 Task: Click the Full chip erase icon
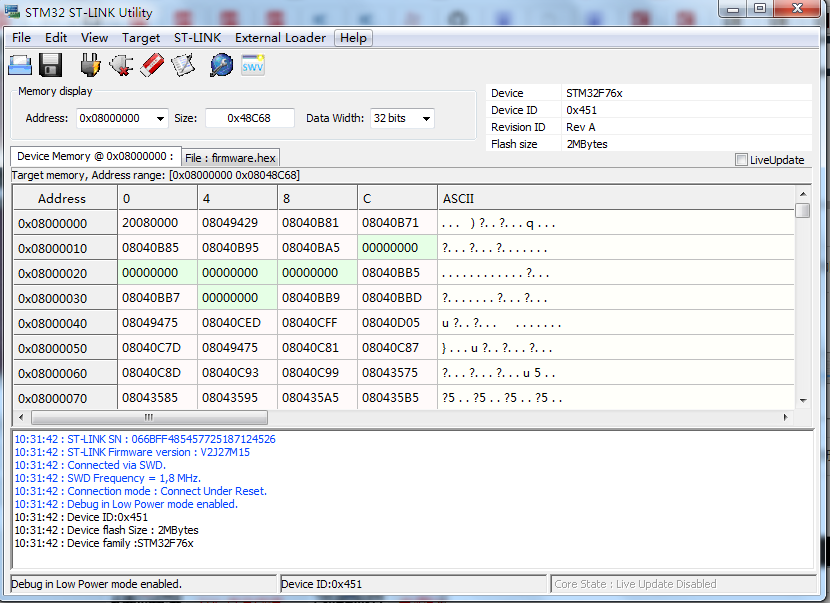pos(152,66)
